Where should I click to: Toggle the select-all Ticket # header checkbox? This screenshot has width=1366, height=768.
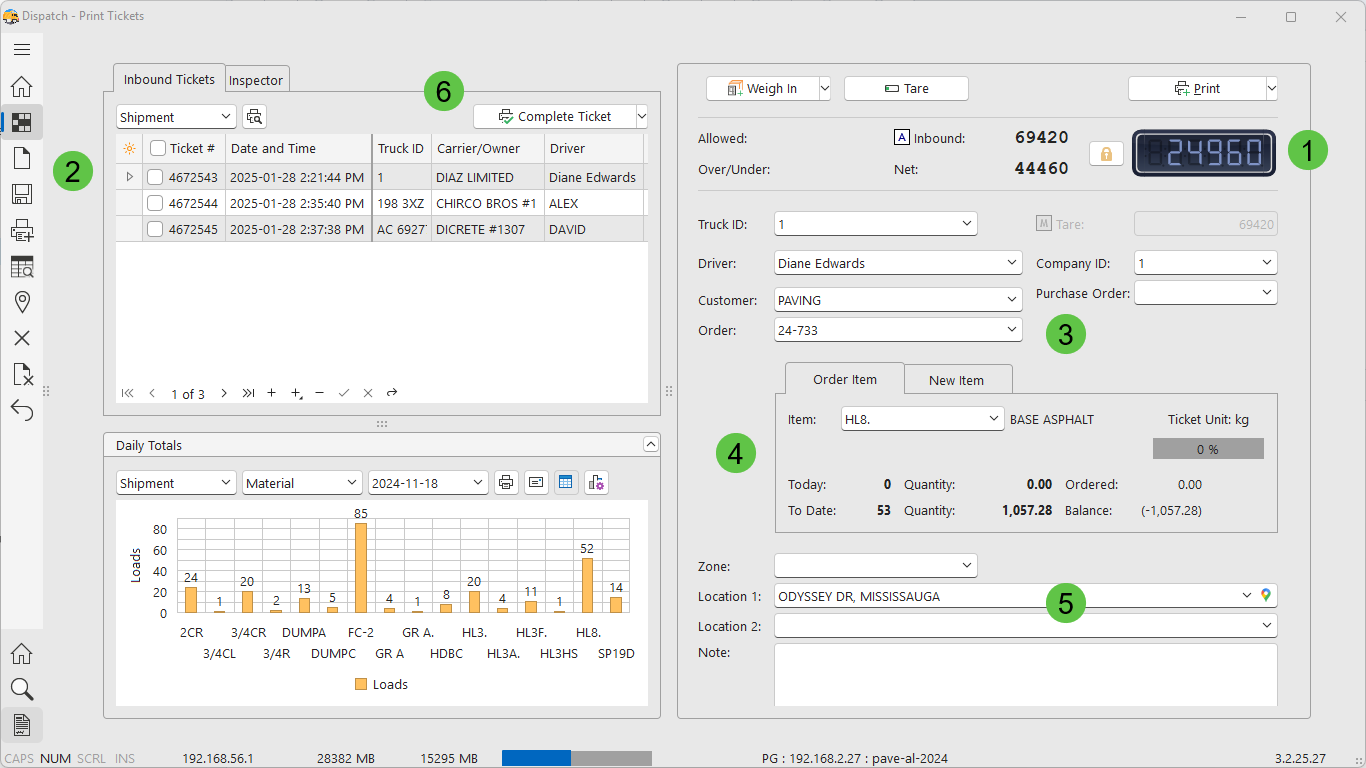pyautogui.click(x=158, y=148)
